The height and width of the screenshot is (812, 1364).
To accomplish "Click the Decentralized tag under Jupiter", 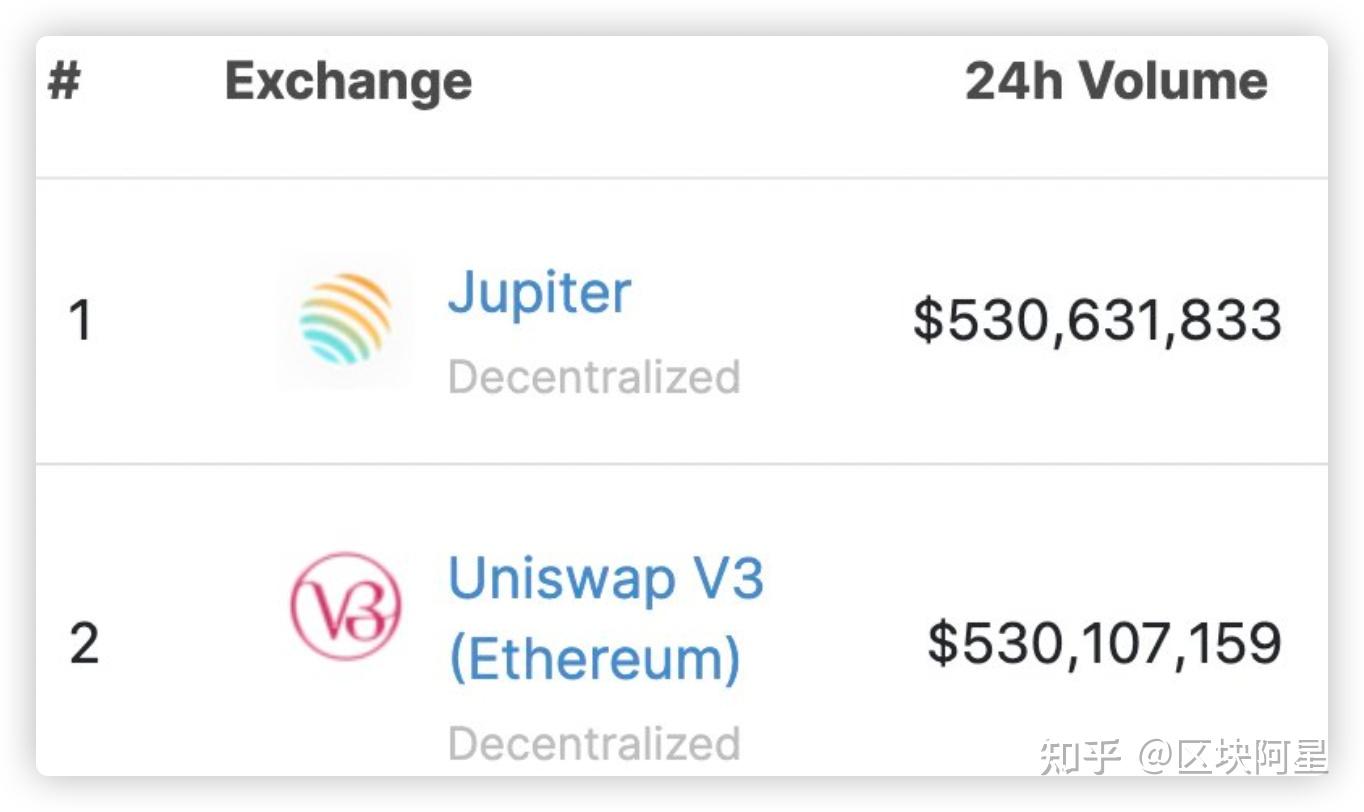I will click(594, 377).
